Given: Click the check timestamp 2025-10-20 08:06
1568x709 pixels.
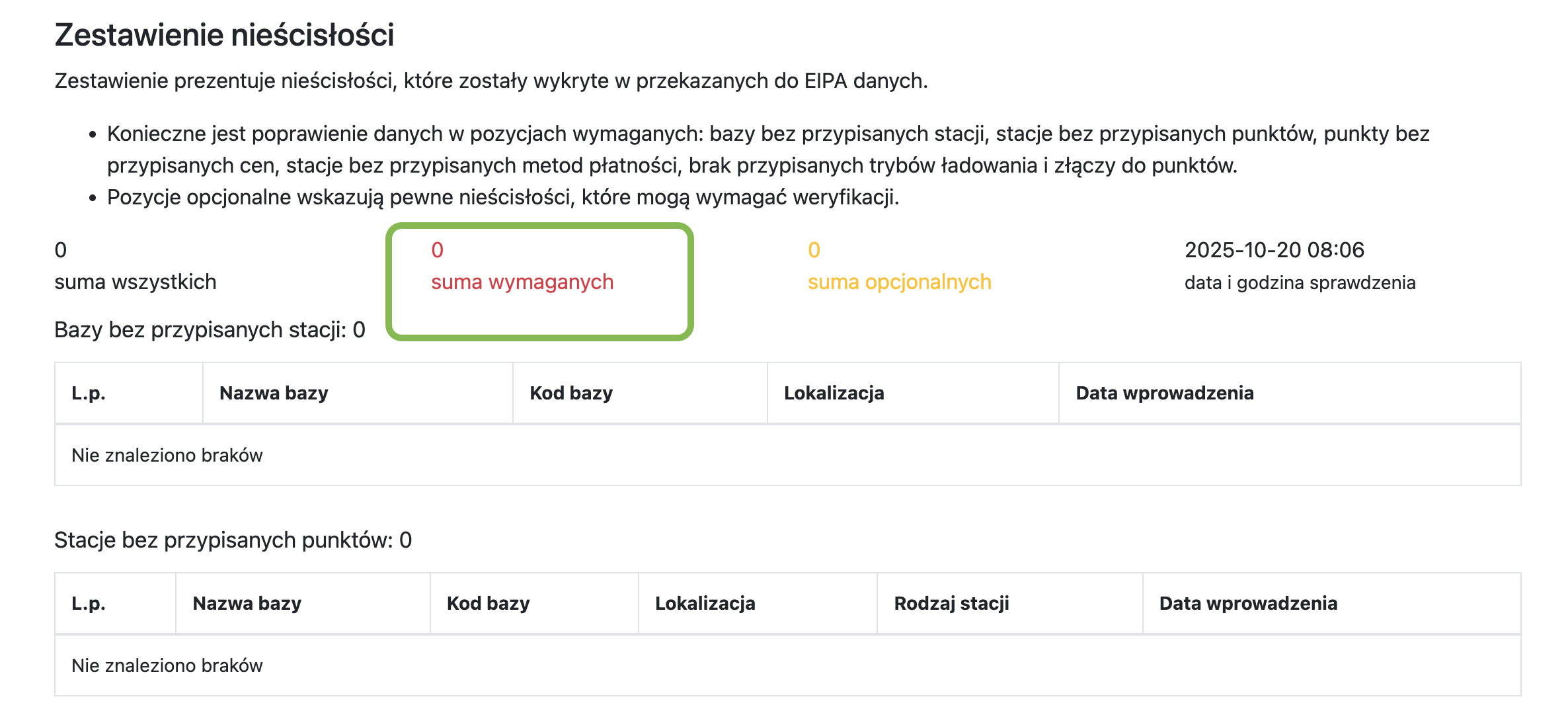Looking at the screenshot, I should [x=1274, y=250].
